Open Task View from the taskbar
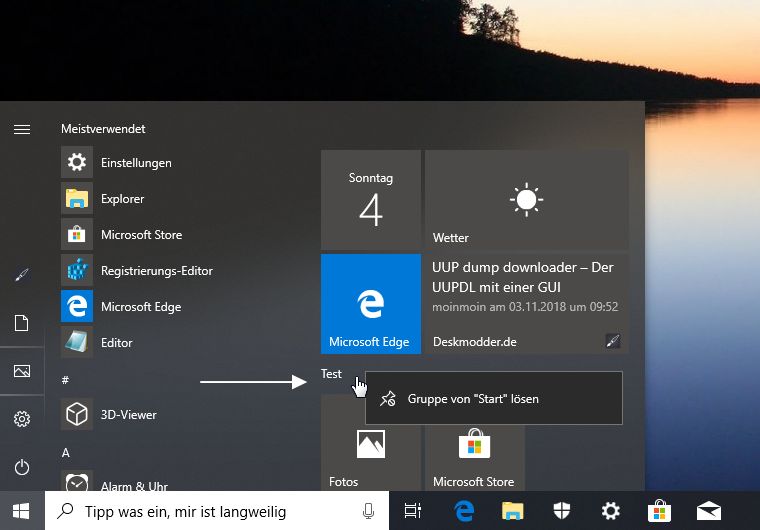Viewport: 760px width, 530px height. click(412, 511)
